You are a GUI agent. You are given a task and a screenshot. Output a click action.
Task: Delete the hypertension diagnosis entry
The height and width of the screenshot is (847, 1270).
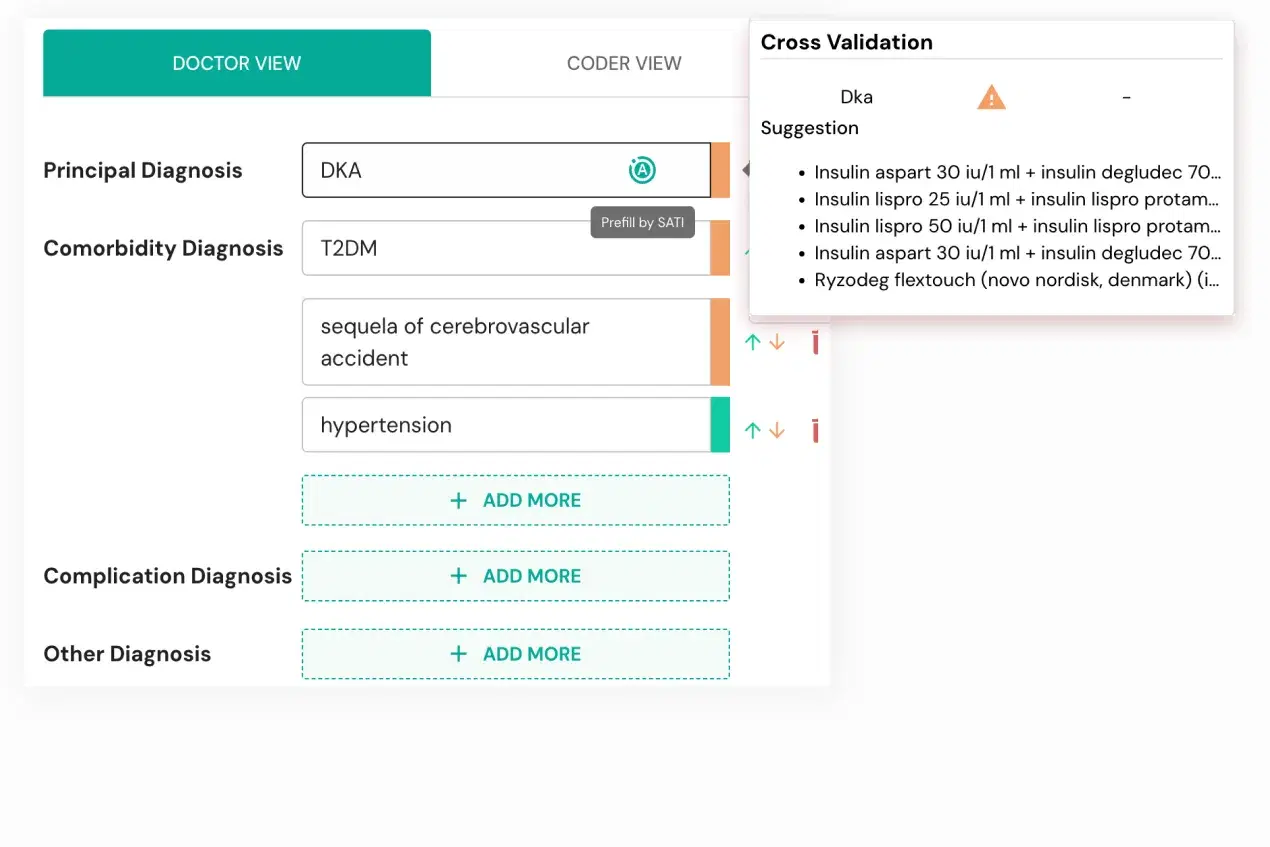click(x=815, y=431)
